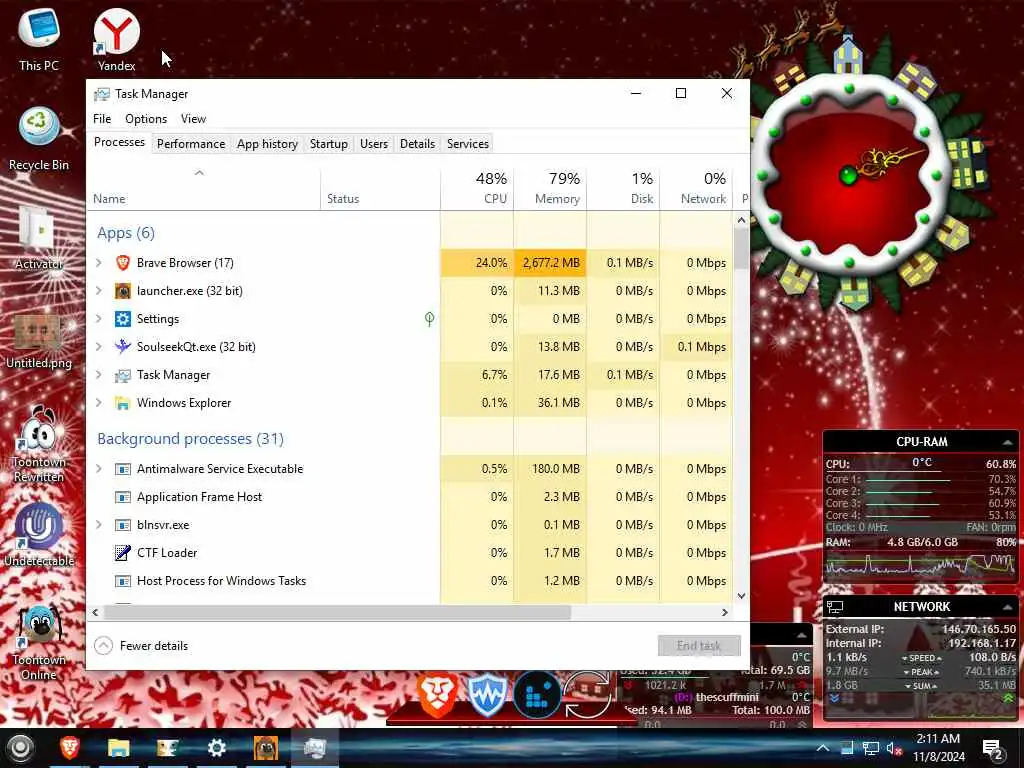1024x768 pixels.
Task: Click the vertical scrollbar down arrow
Action: [x=741, y=596]
